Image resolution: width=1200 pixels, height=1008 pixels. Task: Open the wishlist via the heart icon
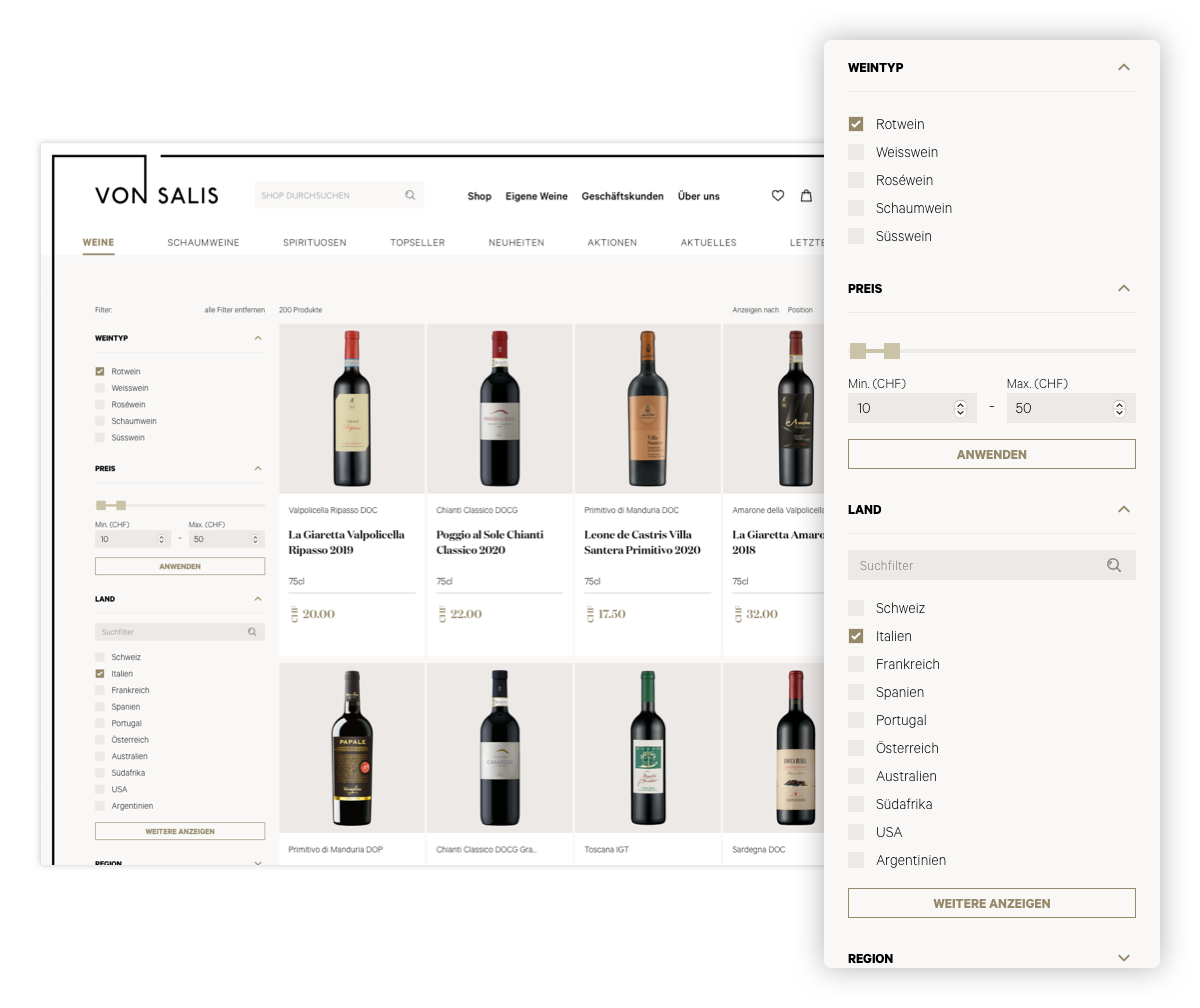[x=778, y=196]
